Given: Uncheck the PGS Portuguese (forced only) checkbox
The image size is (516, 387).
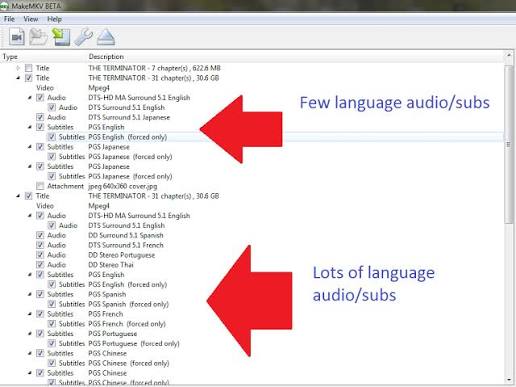Looking at the screenshot, I should (52, 343).
